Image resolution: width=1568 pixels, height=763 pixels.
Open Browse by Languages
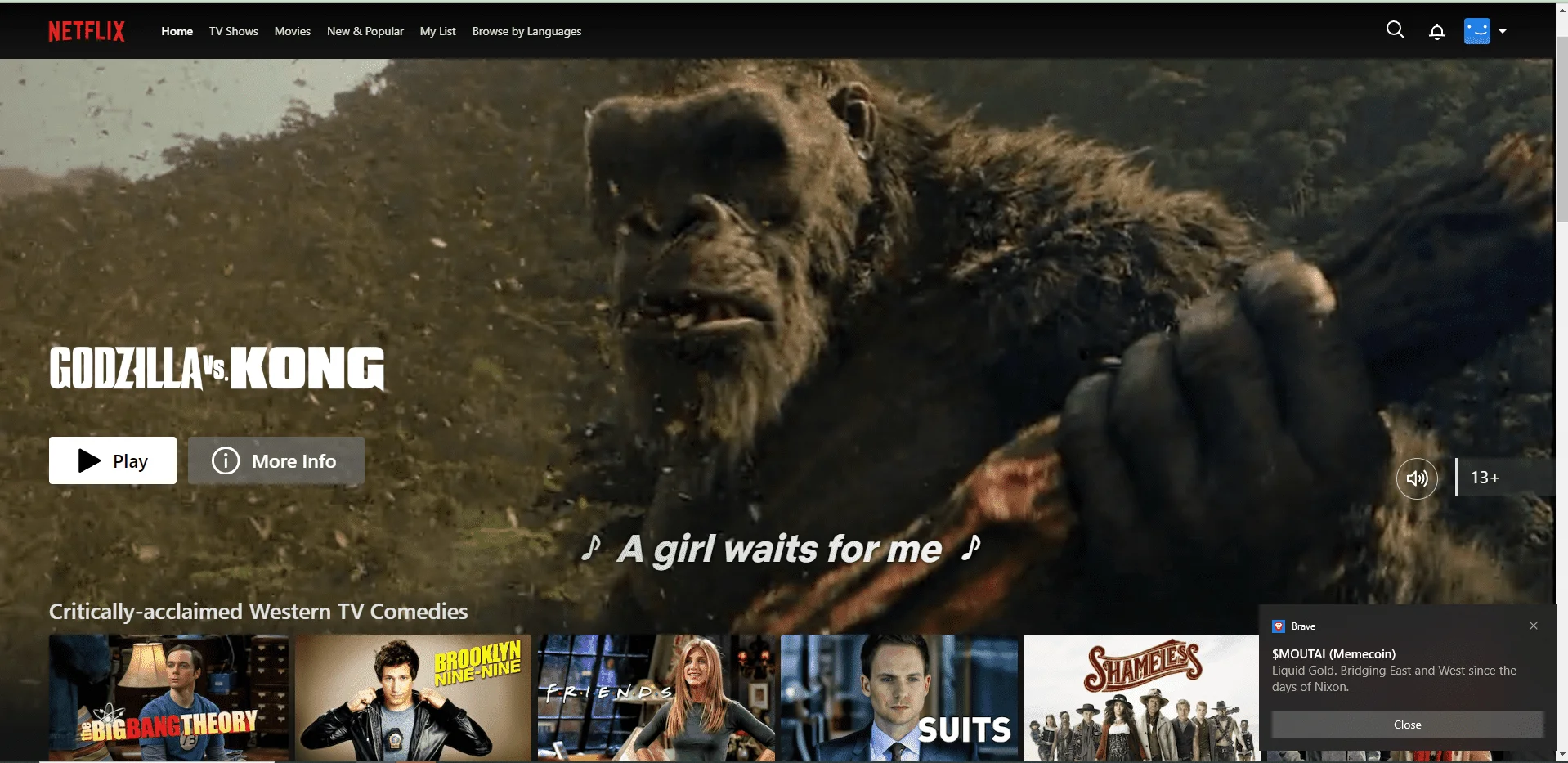[x=527, y=31]
